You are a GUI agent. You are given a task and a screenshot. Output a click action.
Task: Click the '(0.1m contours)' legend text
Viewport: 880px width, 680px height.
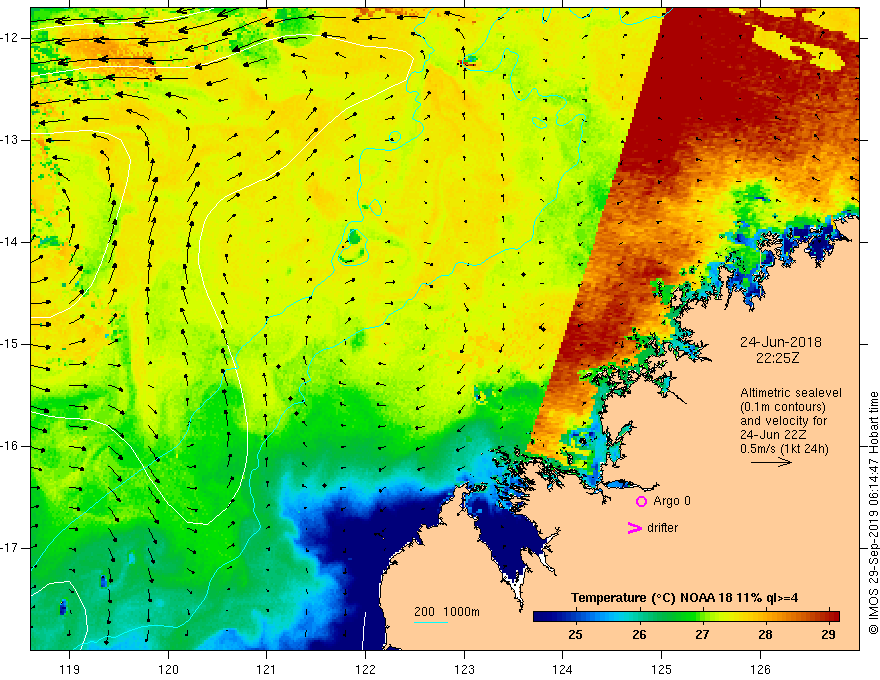tap(783, 407)
